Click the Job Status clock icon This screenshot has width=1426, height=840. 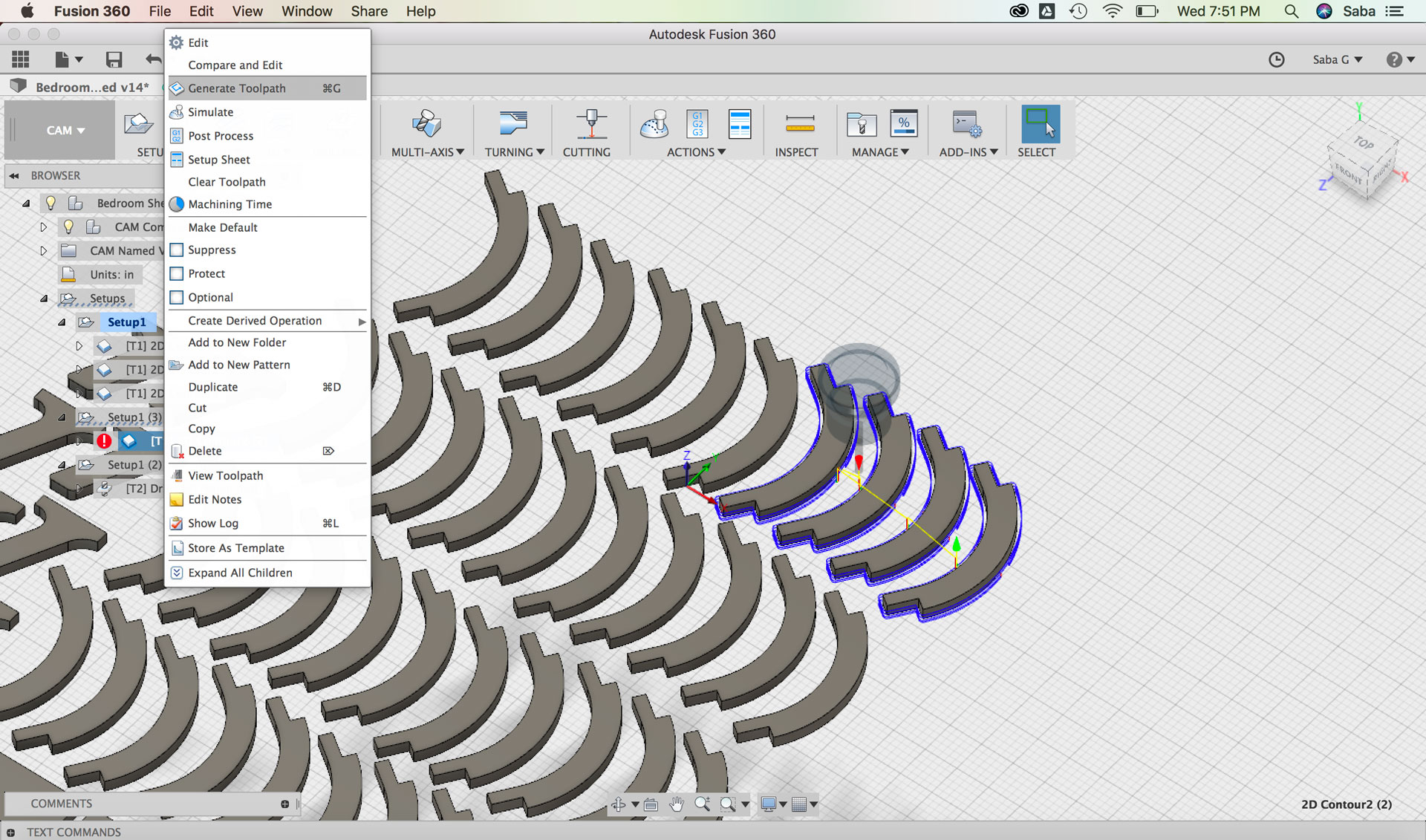1276,60
